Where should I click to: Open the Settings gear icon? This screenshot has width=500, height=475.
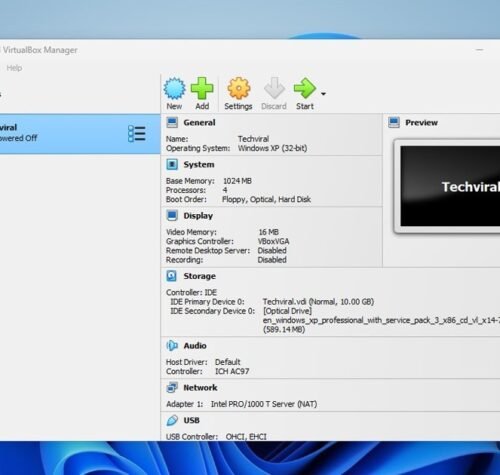click(238, 88)
